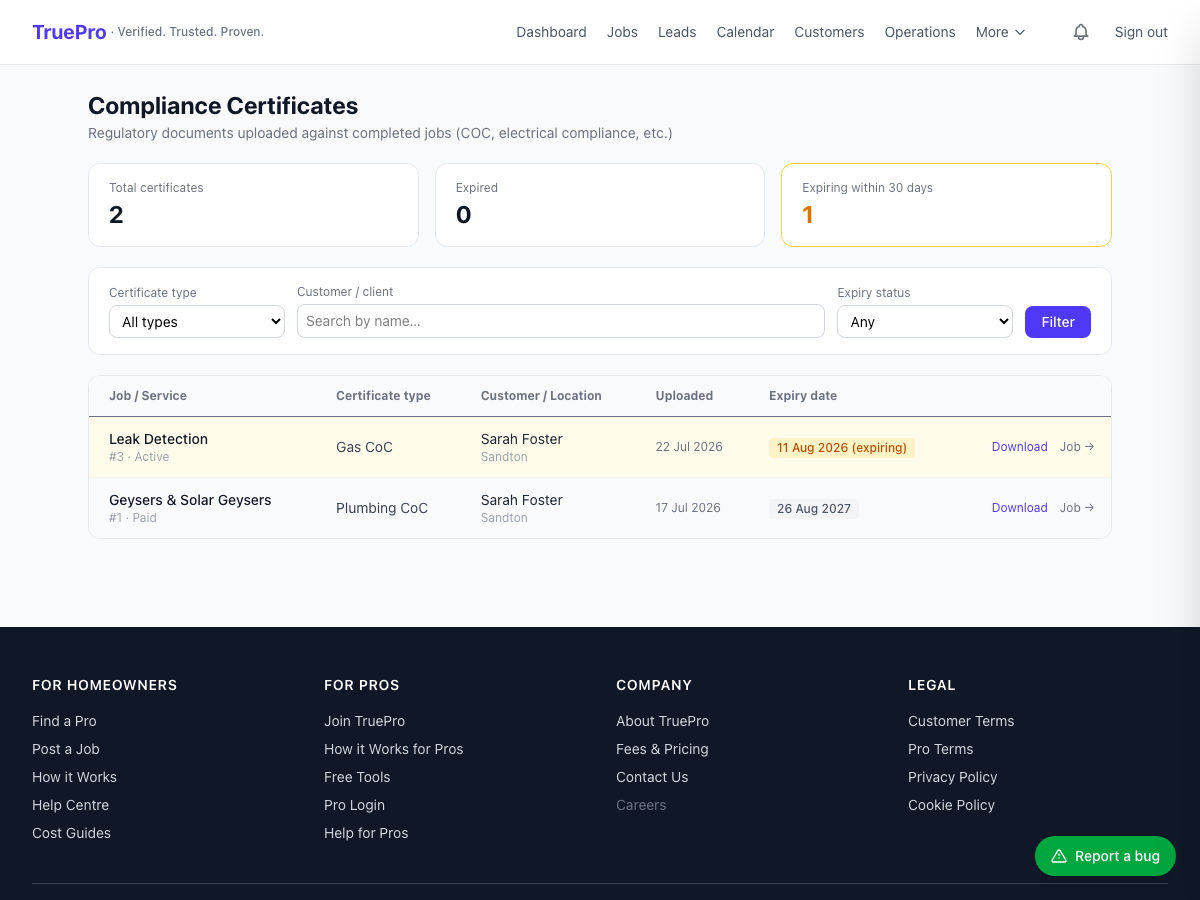Viewport: 1200px width, 900px height.
Task: Open Find a Pro footer link
Action: (64, 721)
